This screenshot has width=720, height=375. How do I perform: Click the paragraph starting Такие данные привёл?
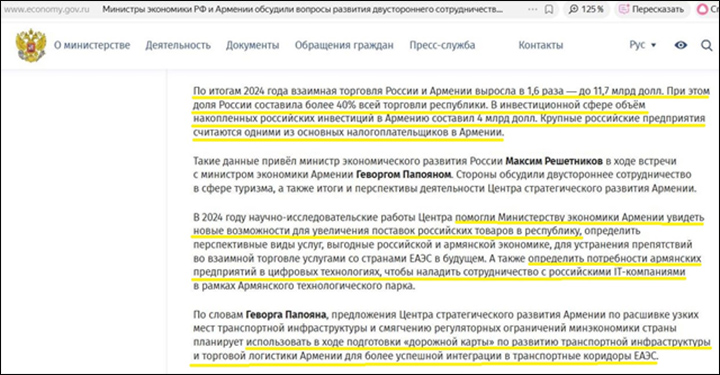(444, 175)
